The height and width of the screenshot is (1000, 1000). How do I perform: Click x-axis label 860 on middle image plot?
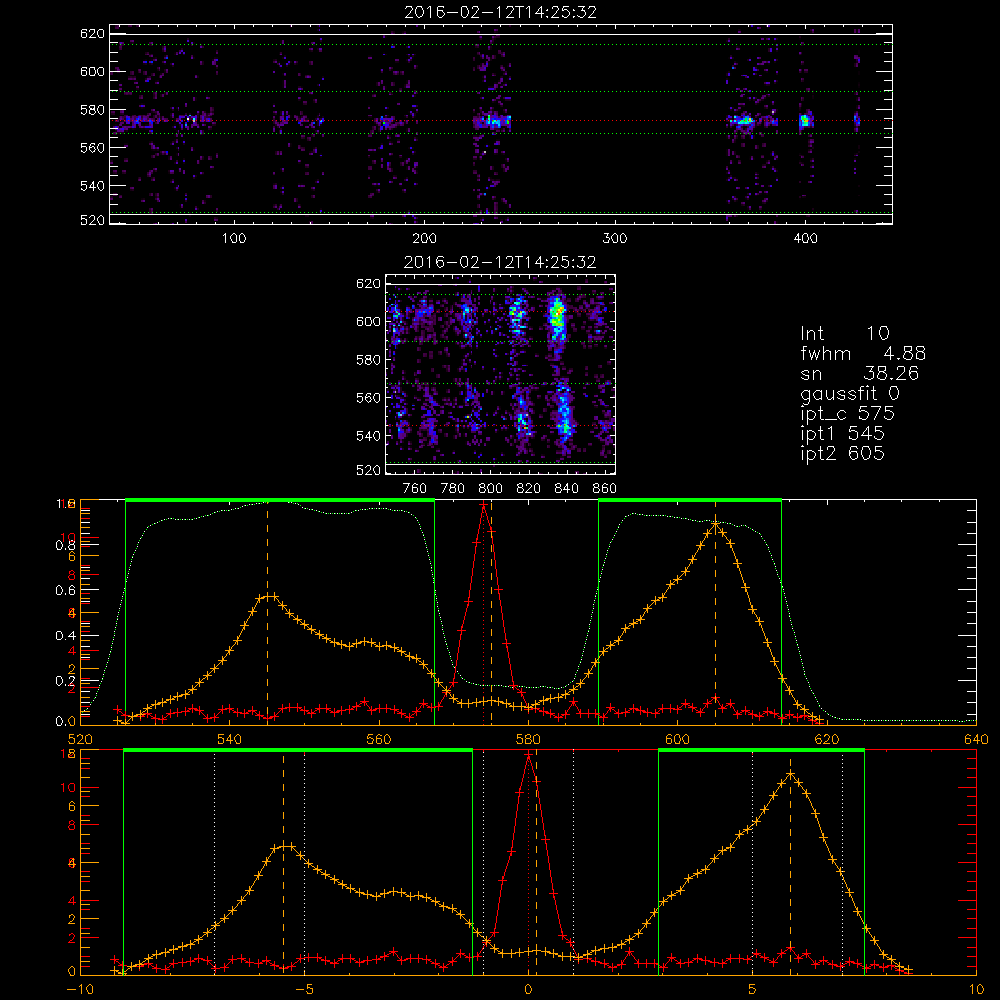click(605, 489)
